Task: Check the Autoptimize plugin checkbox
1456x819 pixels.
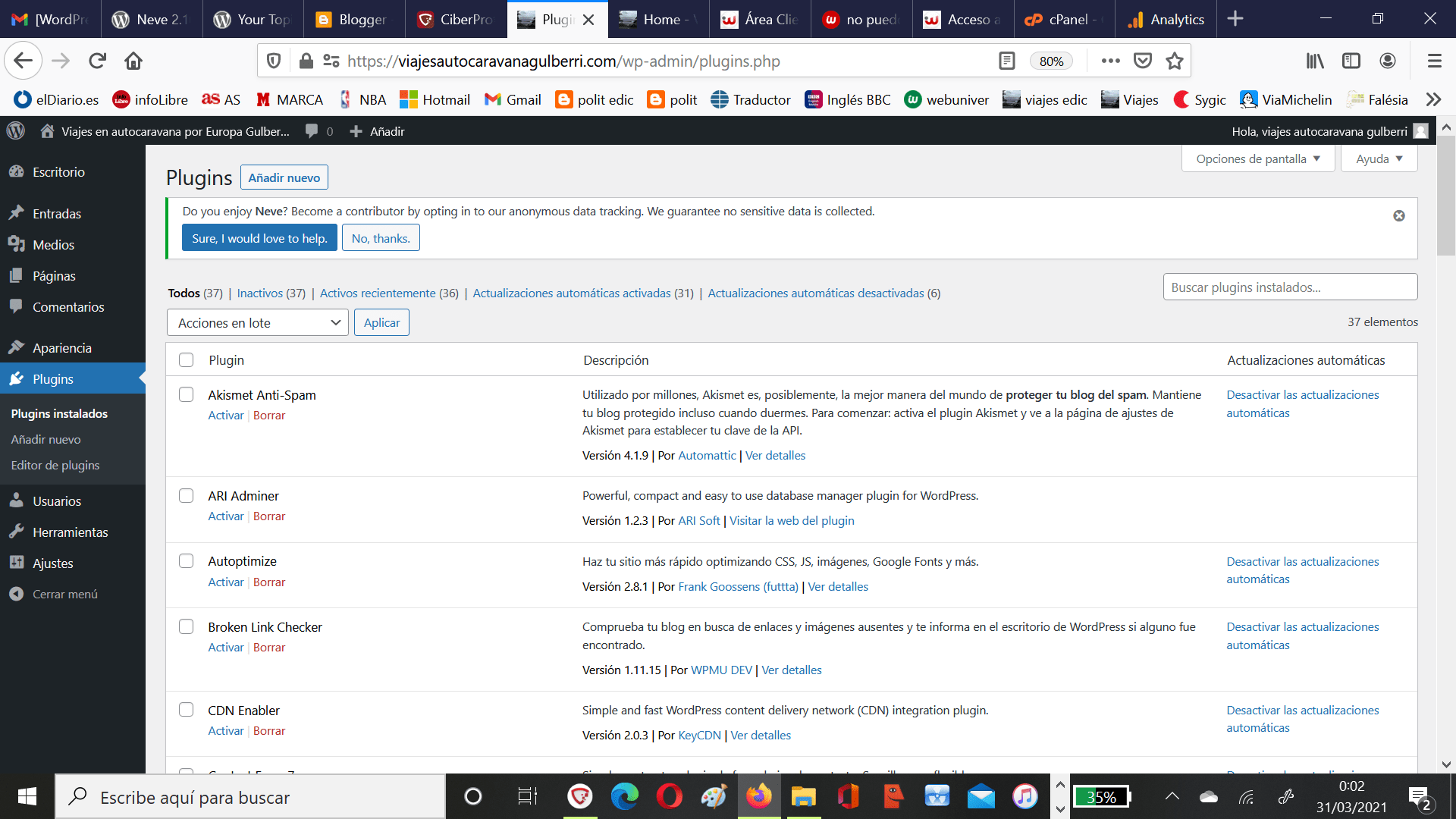Action: click(186, 560)
